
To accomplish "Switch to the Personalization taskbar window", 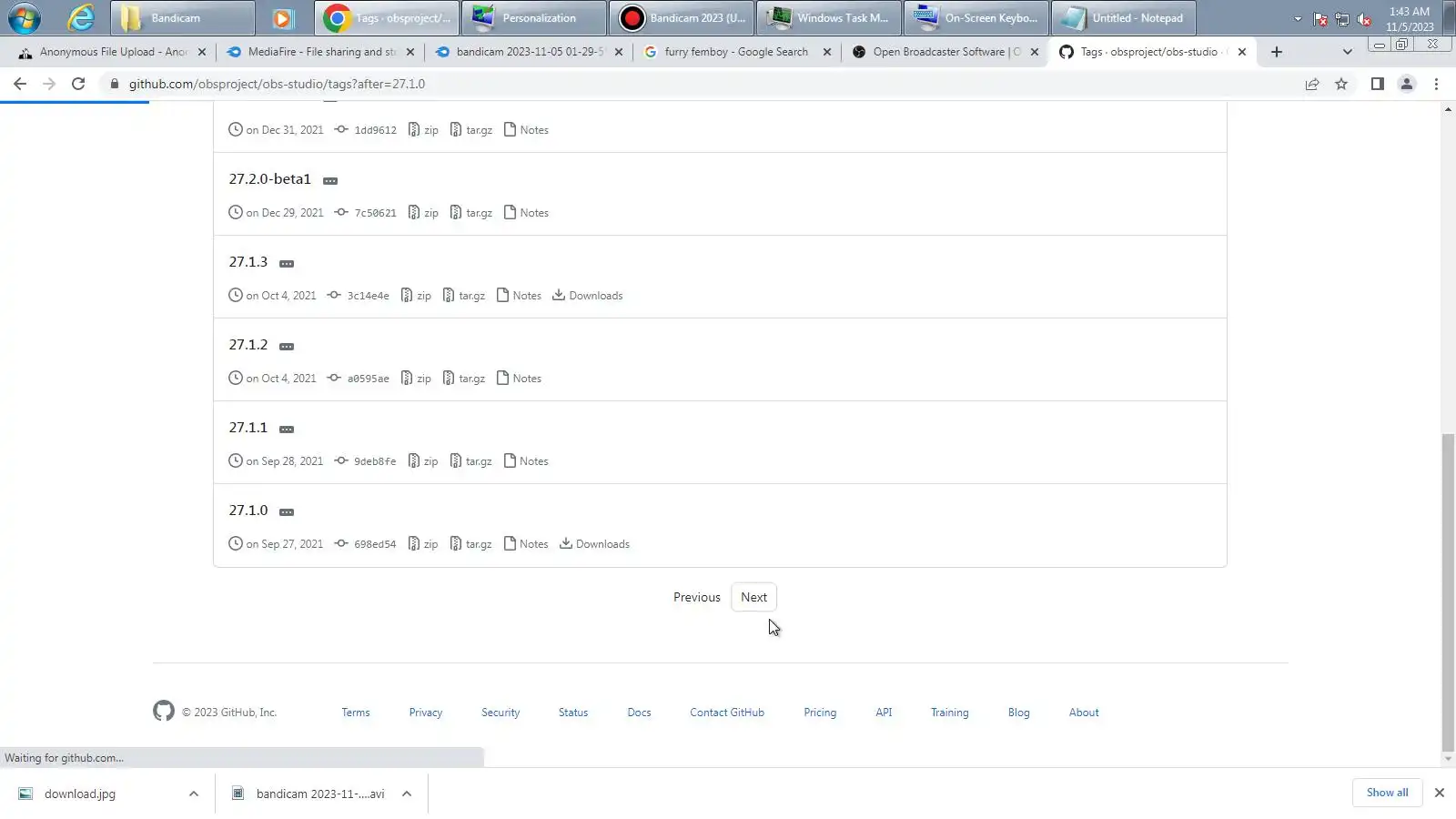I will [533, 17].
